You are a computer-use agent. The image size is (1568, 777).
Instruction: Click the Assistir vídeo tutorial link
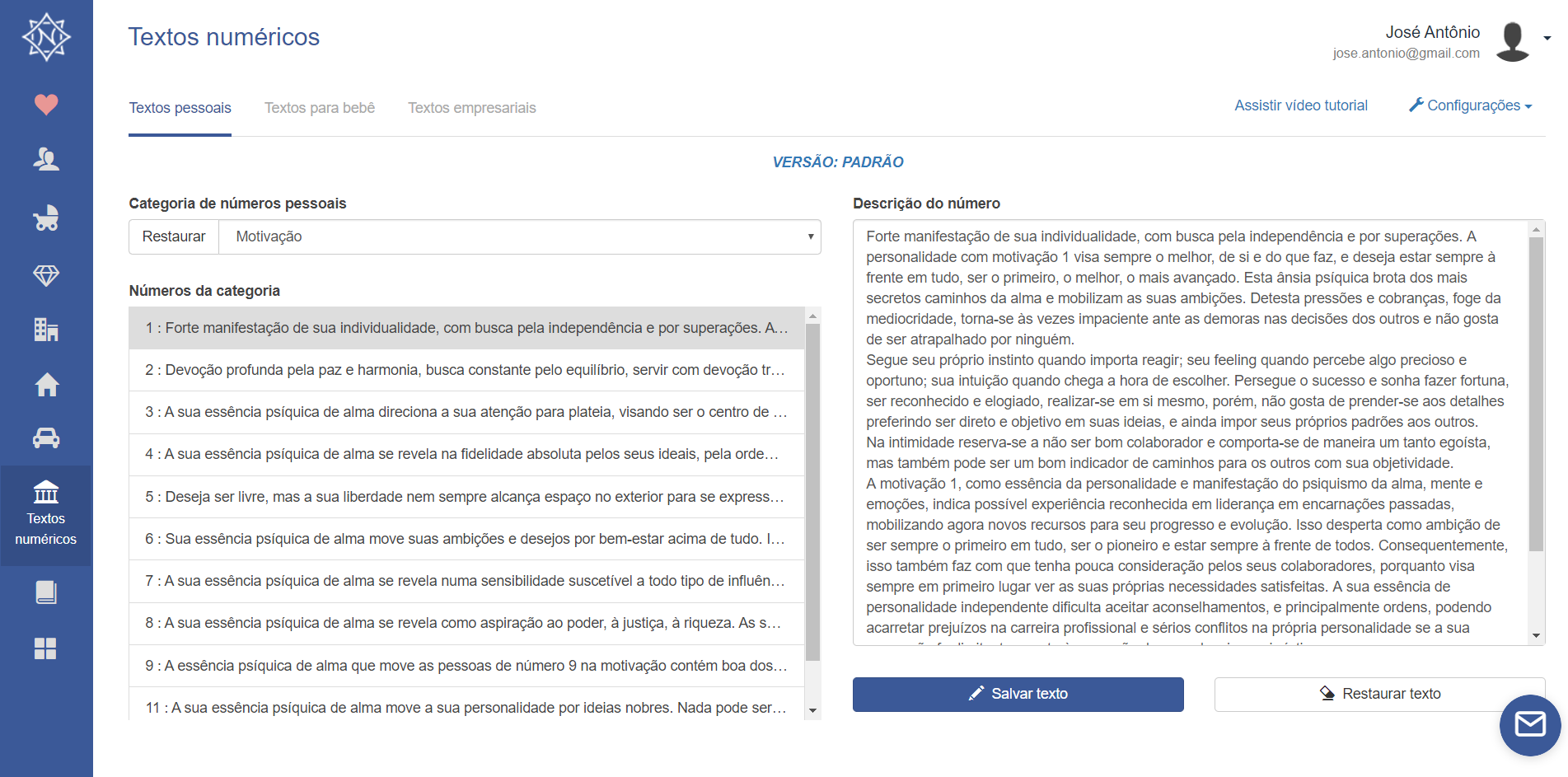pyautogui.click(x=1301, y=105)
